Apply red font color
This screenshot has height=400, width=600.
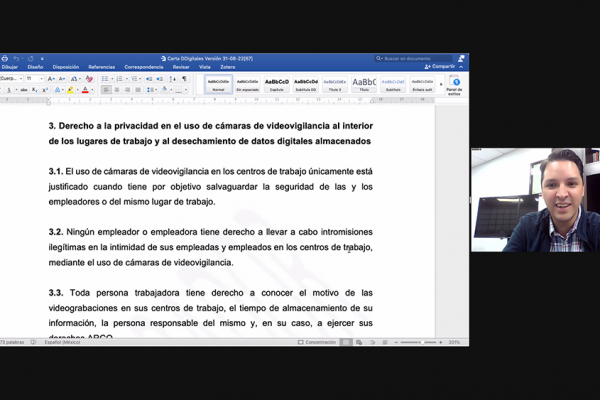point(85,90)
